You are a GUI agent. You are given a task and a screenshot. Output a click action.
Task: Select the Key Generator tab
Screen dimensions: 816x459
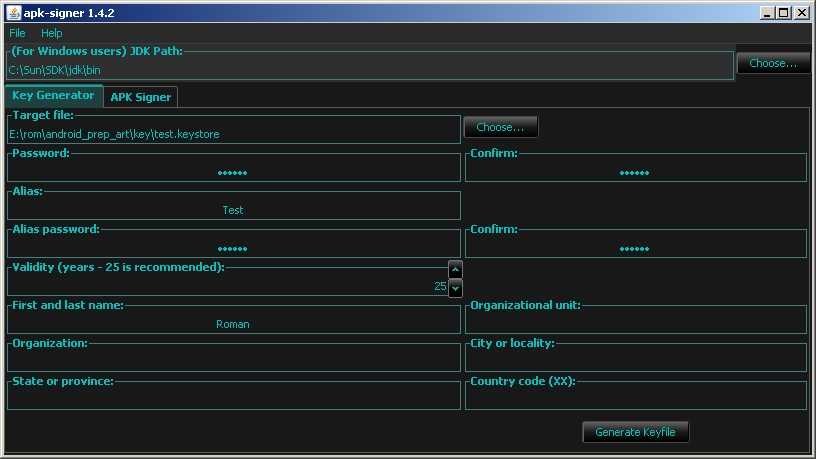(53, 95)
